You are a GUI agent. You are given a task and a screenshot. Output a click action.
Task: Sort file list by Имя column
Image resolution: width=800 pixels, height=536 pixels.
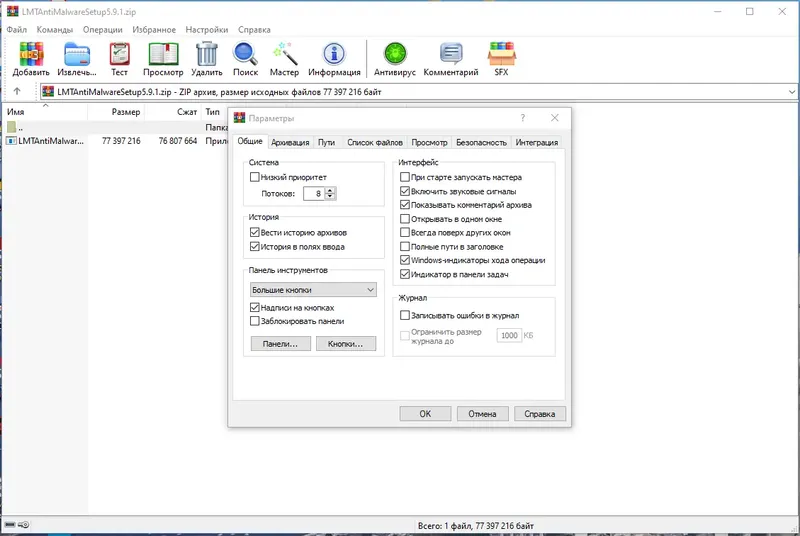pos(45,112)
